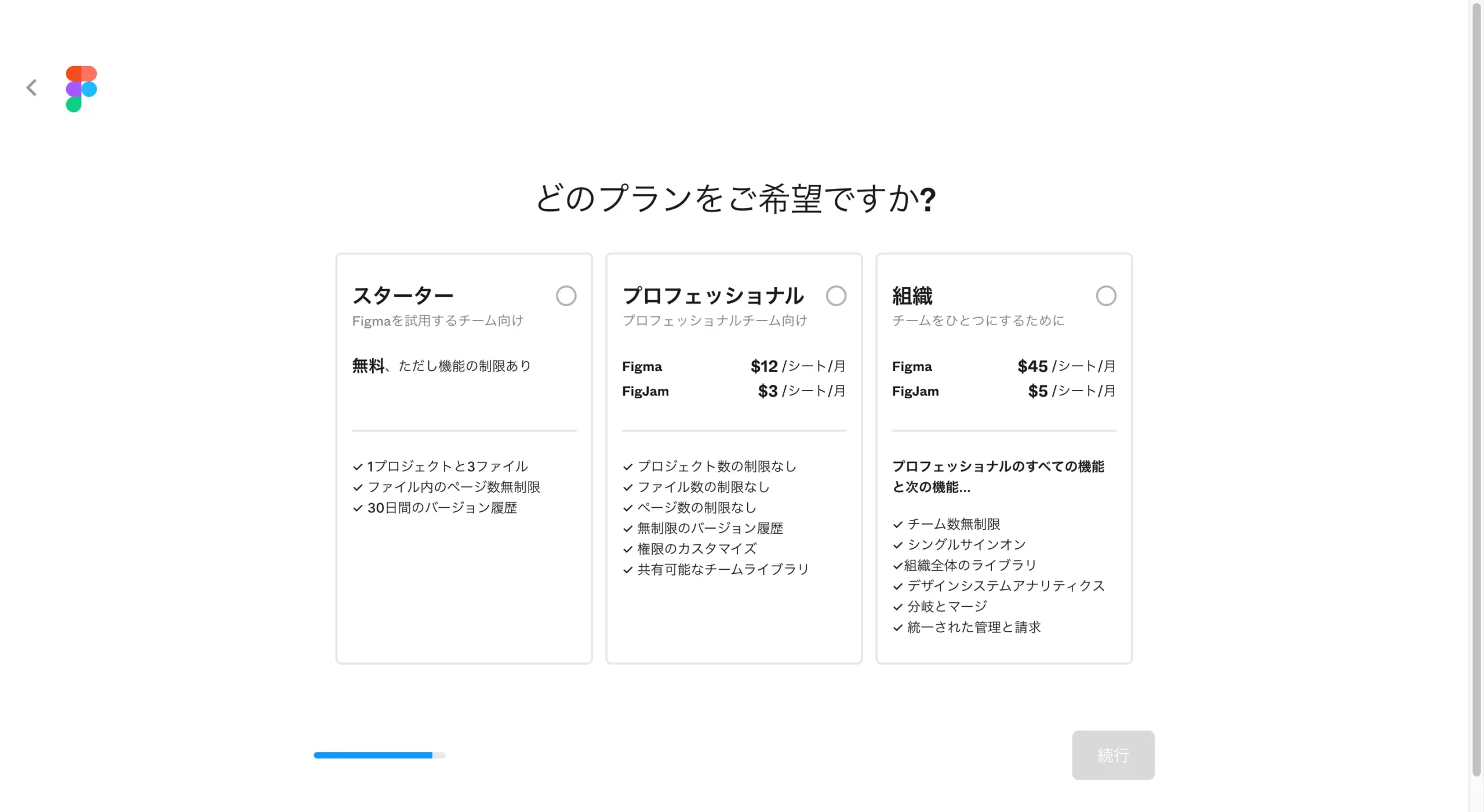Click 分岐とマージ feature
This screenshot has width=1484, height=812.
[947, 607]
